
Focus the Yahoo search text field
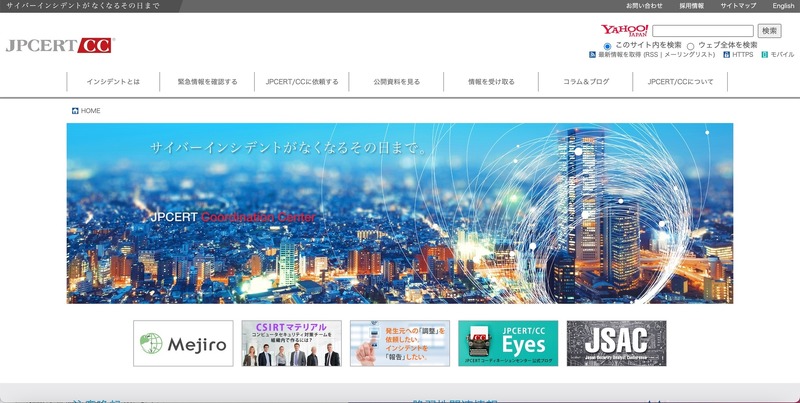pyautogui.click(x=703, y=31)
